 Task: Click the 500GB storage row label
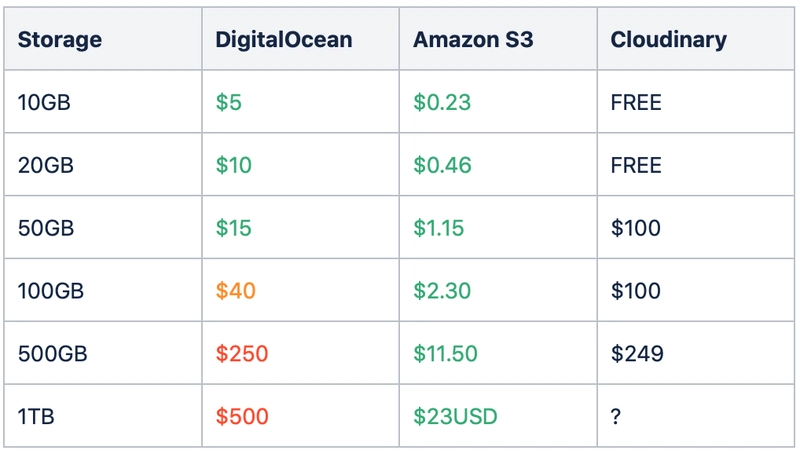point(52,354)
